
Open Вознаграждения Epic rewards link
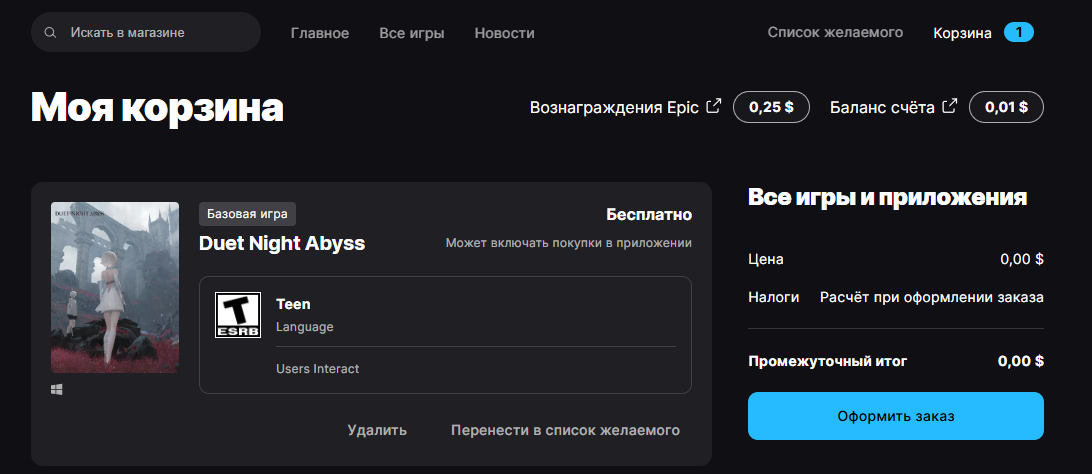(614, 107)
